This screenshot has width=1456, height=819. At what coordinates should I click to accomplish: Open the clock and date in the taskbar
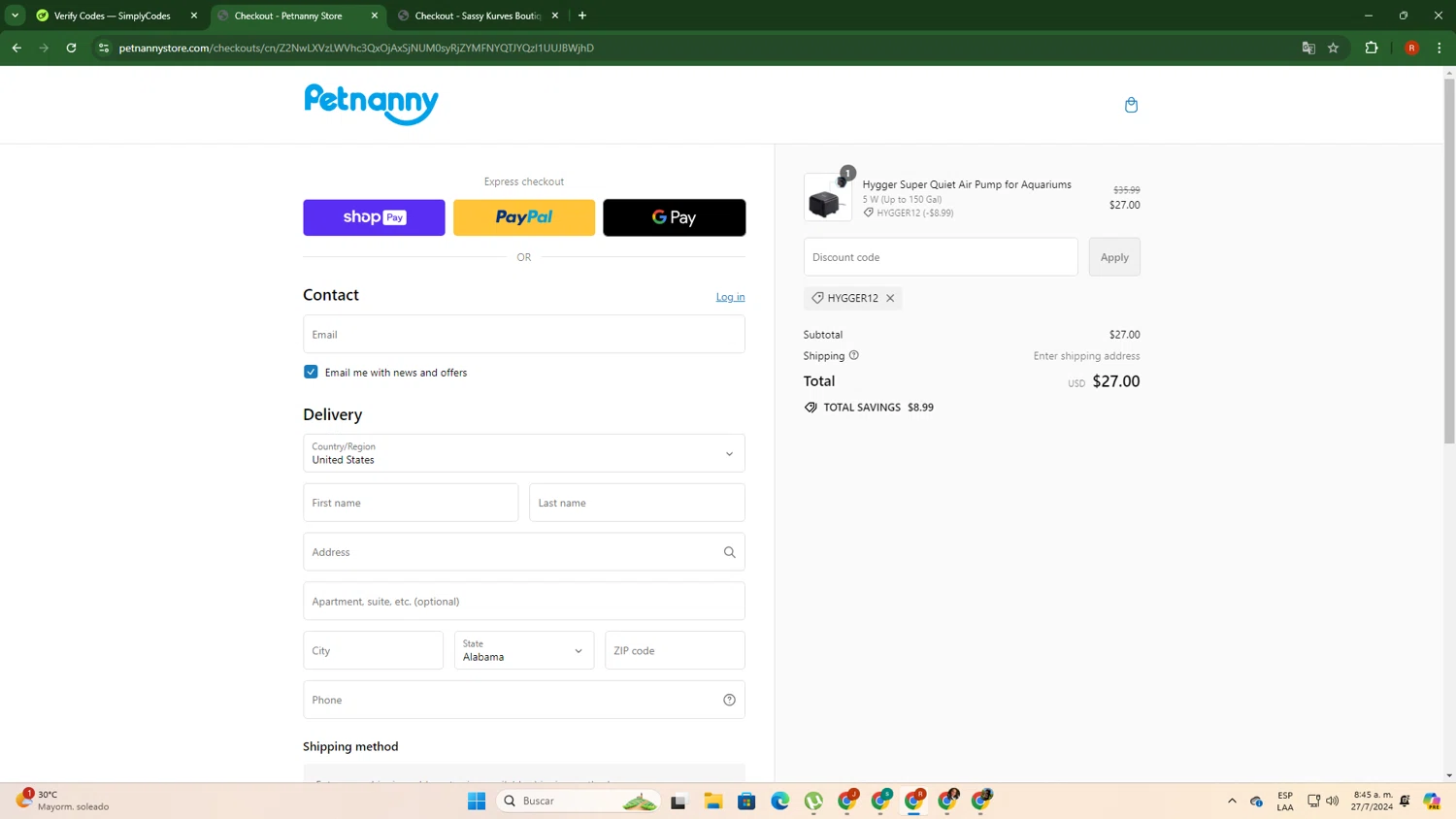point(1372,801)
